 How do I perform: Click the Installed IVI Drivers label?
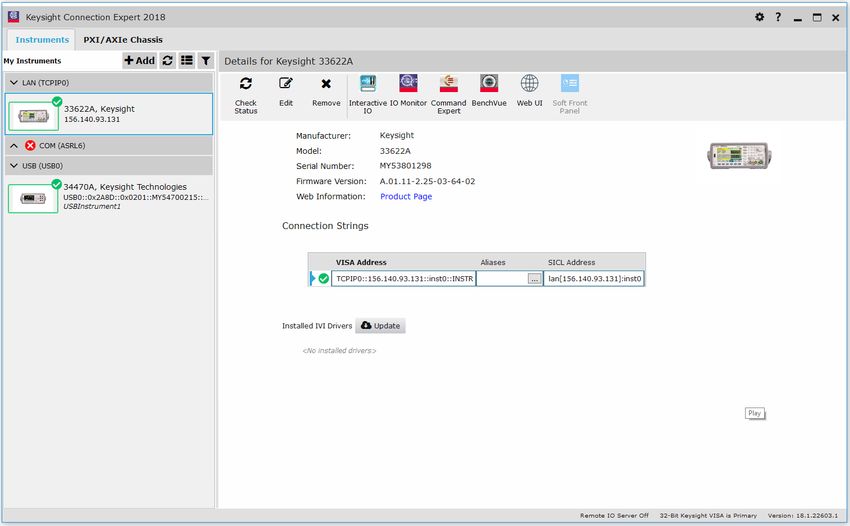pyautogui.click(x=317, y=326)
